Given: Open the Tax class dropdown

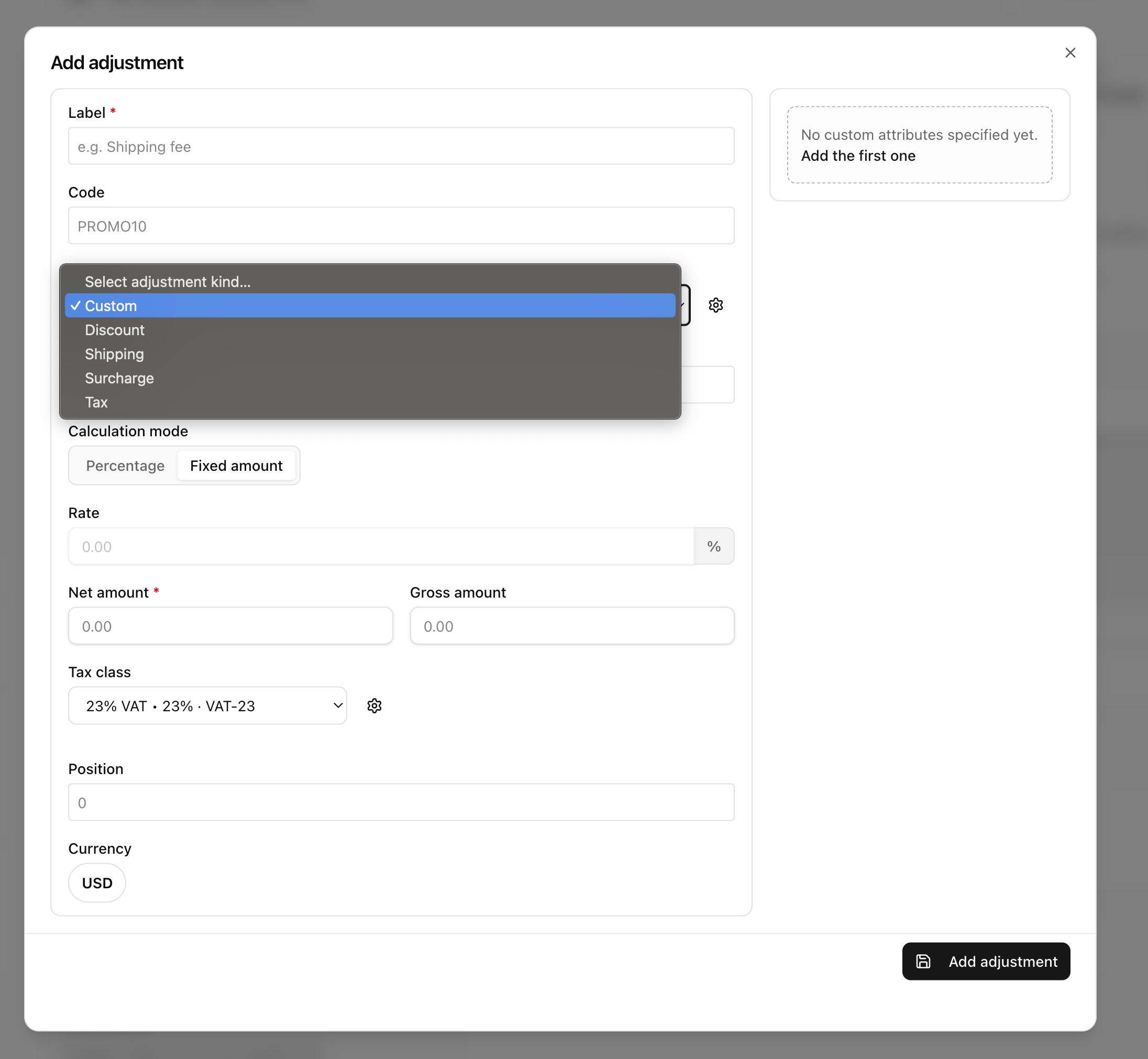Looking at the screenshot, I should tap(207, 705).
